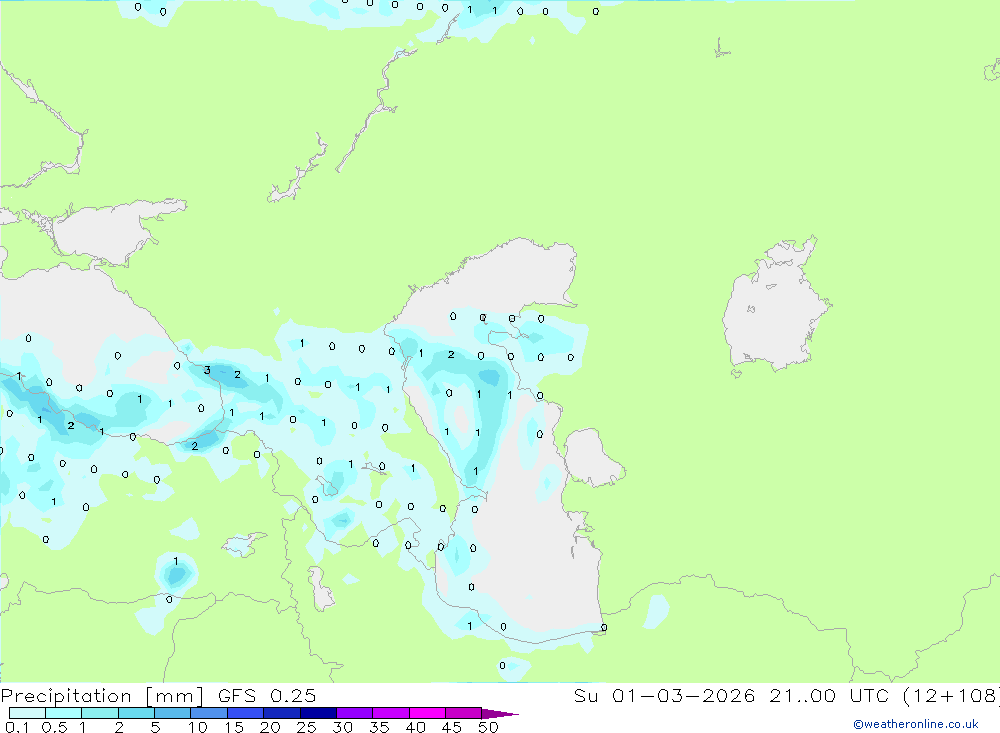
Task: Select the 10–15 mm legend color swatch
Action: point(209,713)
